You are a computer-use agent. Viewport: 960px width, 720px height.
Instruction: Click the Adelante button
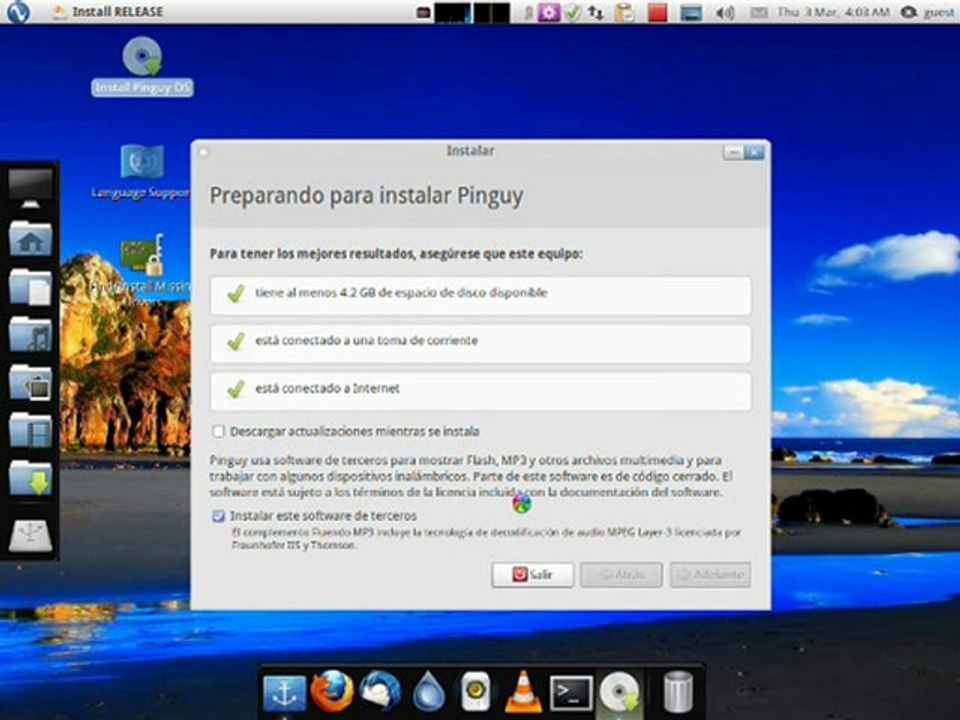click(x=710, y=574)
